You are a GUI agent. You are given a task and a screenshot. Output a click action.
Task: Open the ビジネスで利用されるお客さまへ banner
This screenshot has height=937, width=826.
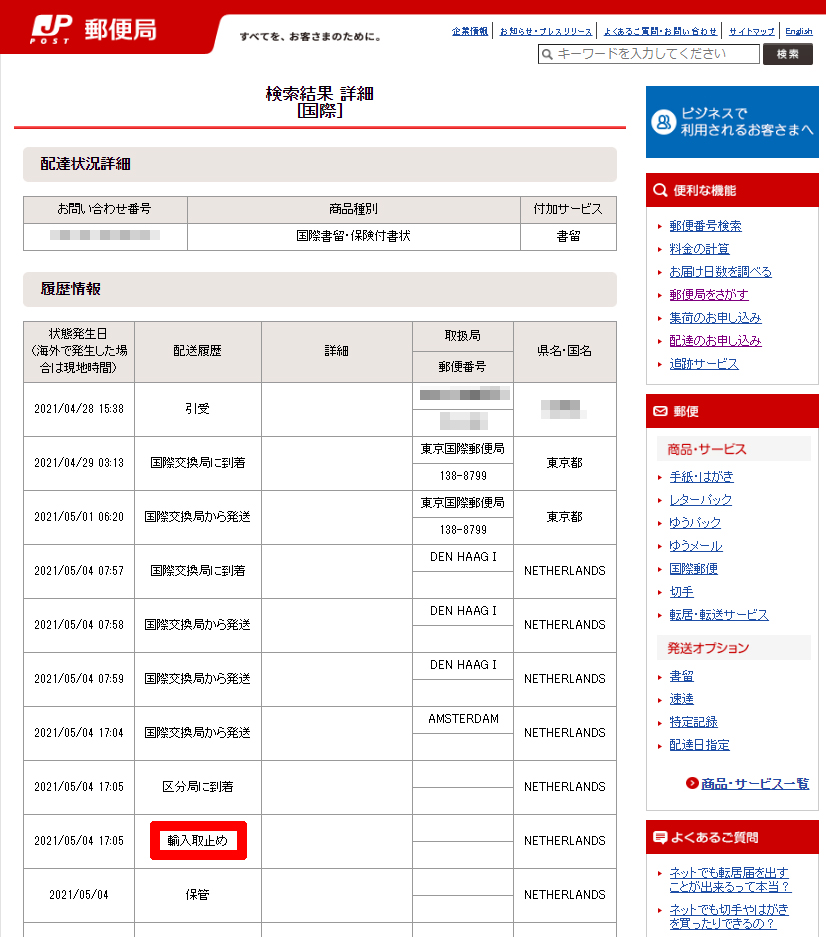pos(732,122)
